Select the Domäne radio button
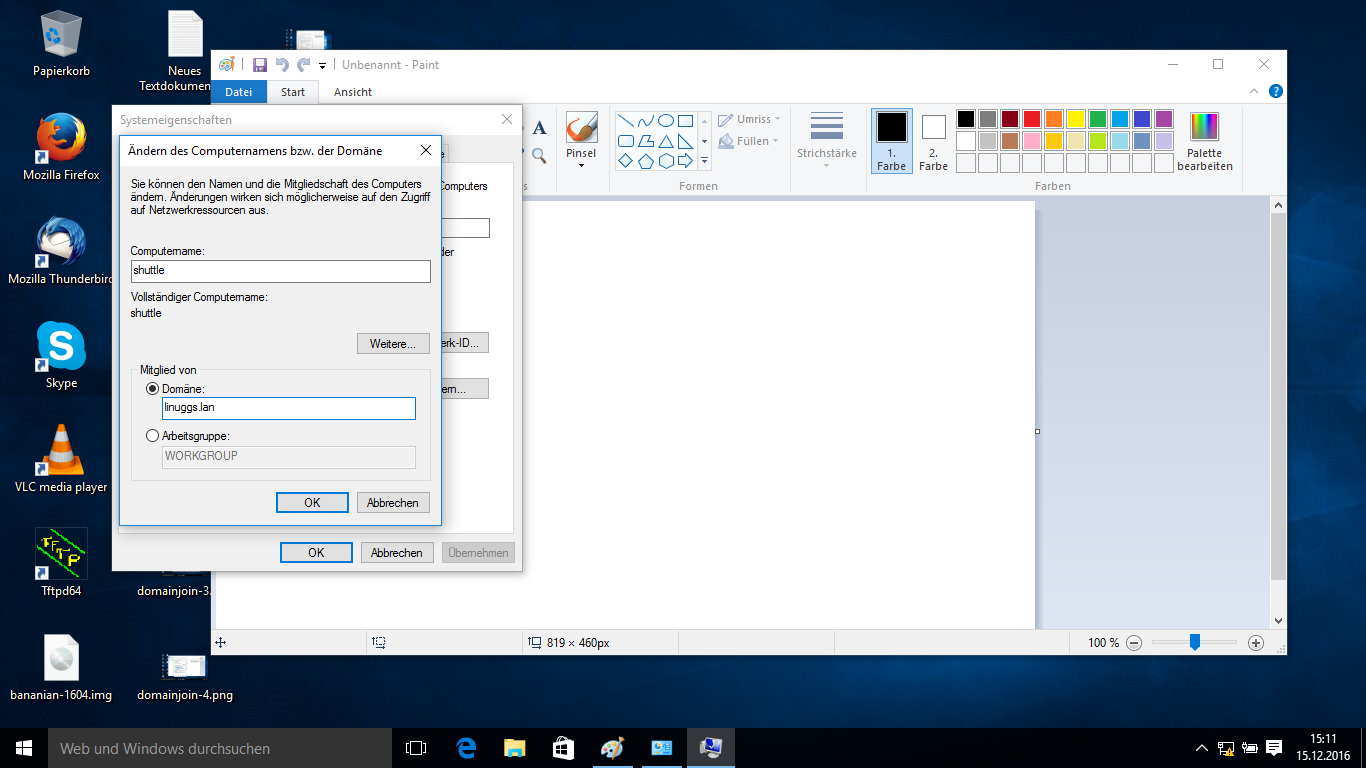The image size is (1366, 768). (x=153, y=388)
